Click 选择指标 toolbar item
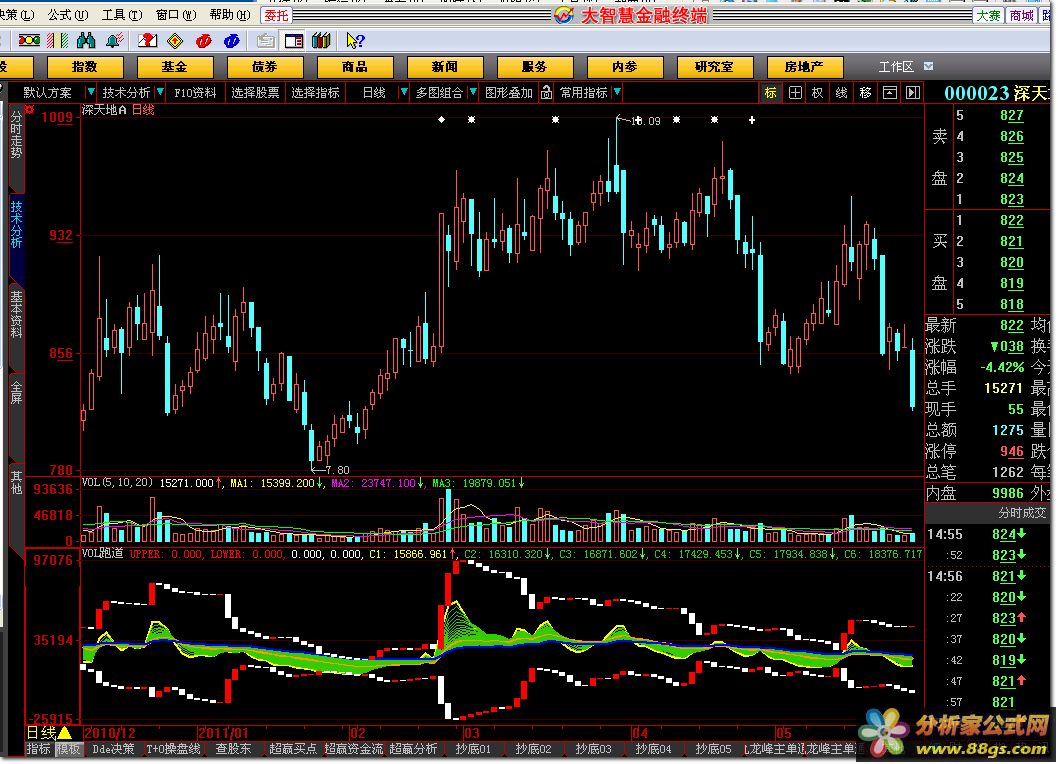This screenshot has width=1058, height=764. pos(315,92)
